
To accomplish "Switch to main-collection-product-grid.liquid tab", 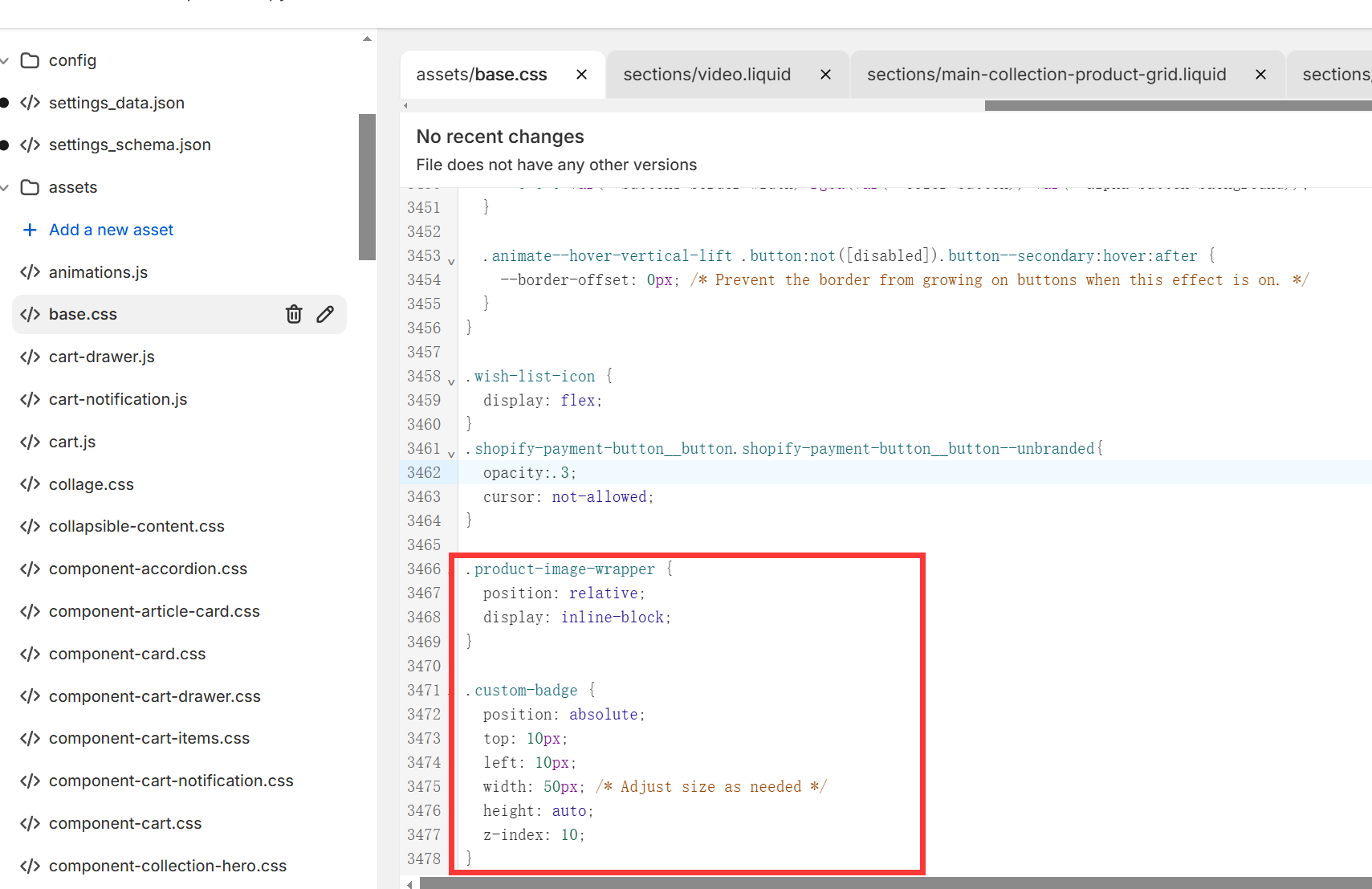I will (1047, 75).
